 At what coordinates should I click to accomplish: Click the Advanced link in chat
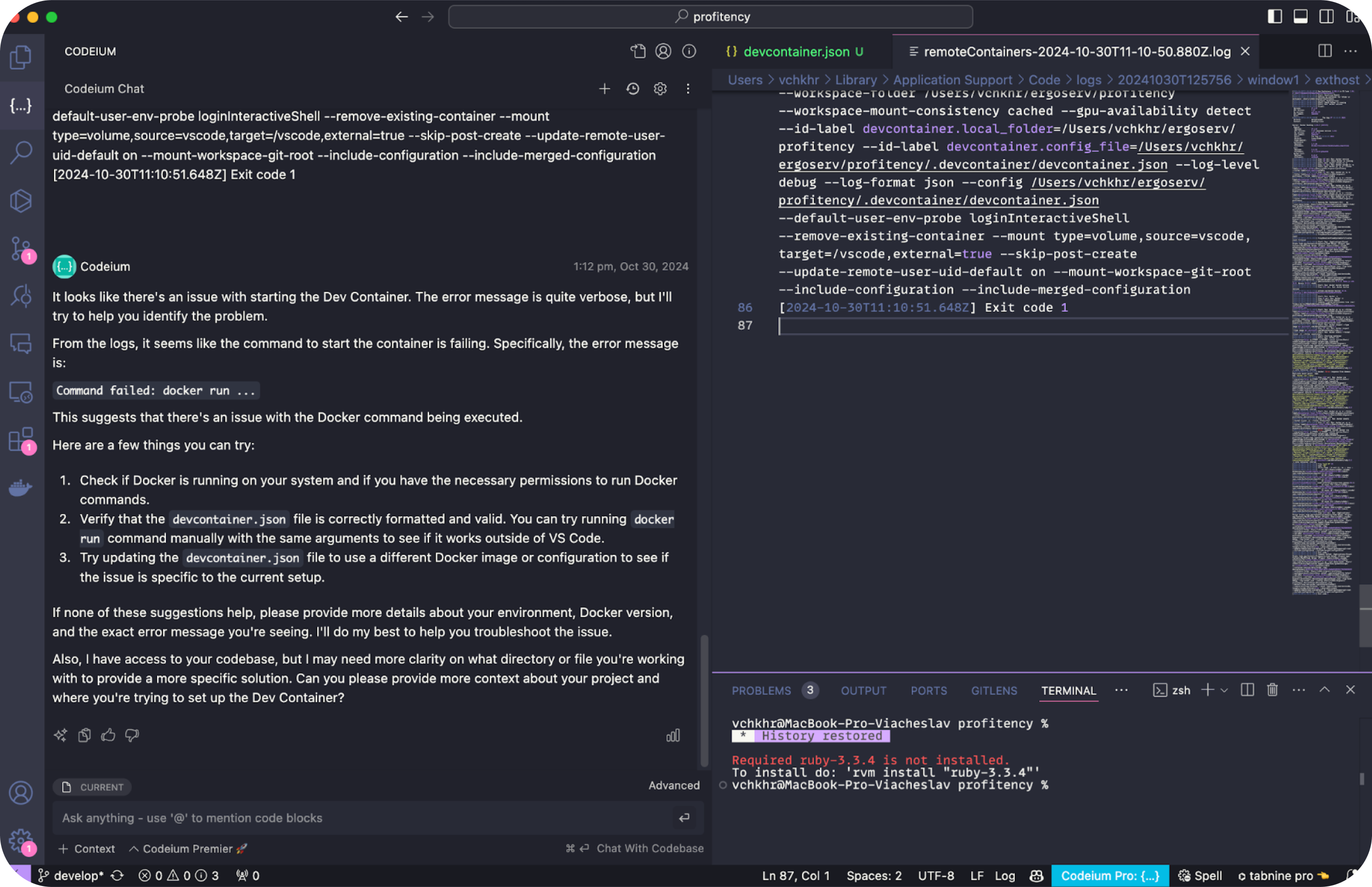click(674, 785)
